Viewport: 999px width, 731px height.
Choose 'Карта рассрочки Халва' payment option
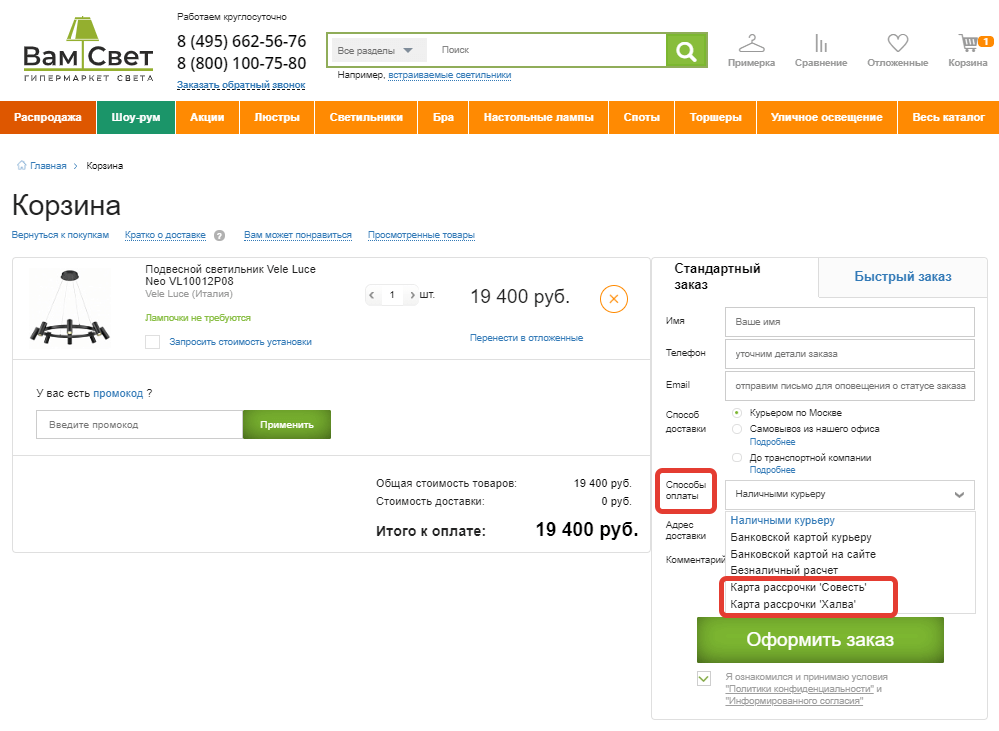[x=793, y=604]
